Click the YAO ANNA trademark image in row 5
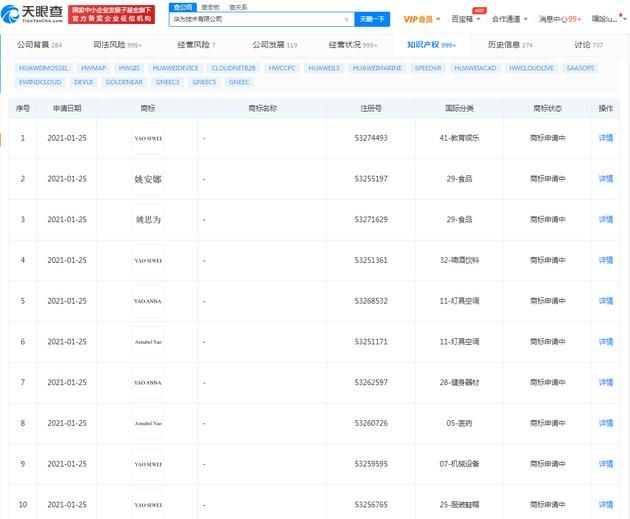The height and width of the screenshot is (519, 630). [148, 301]
